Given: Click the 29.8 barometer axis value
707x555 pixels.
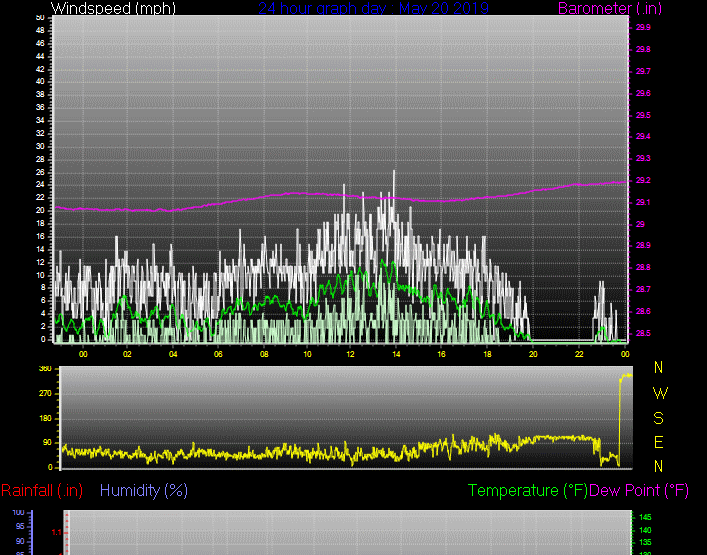Looking at the screenshot, I should [x=643, y=50].
